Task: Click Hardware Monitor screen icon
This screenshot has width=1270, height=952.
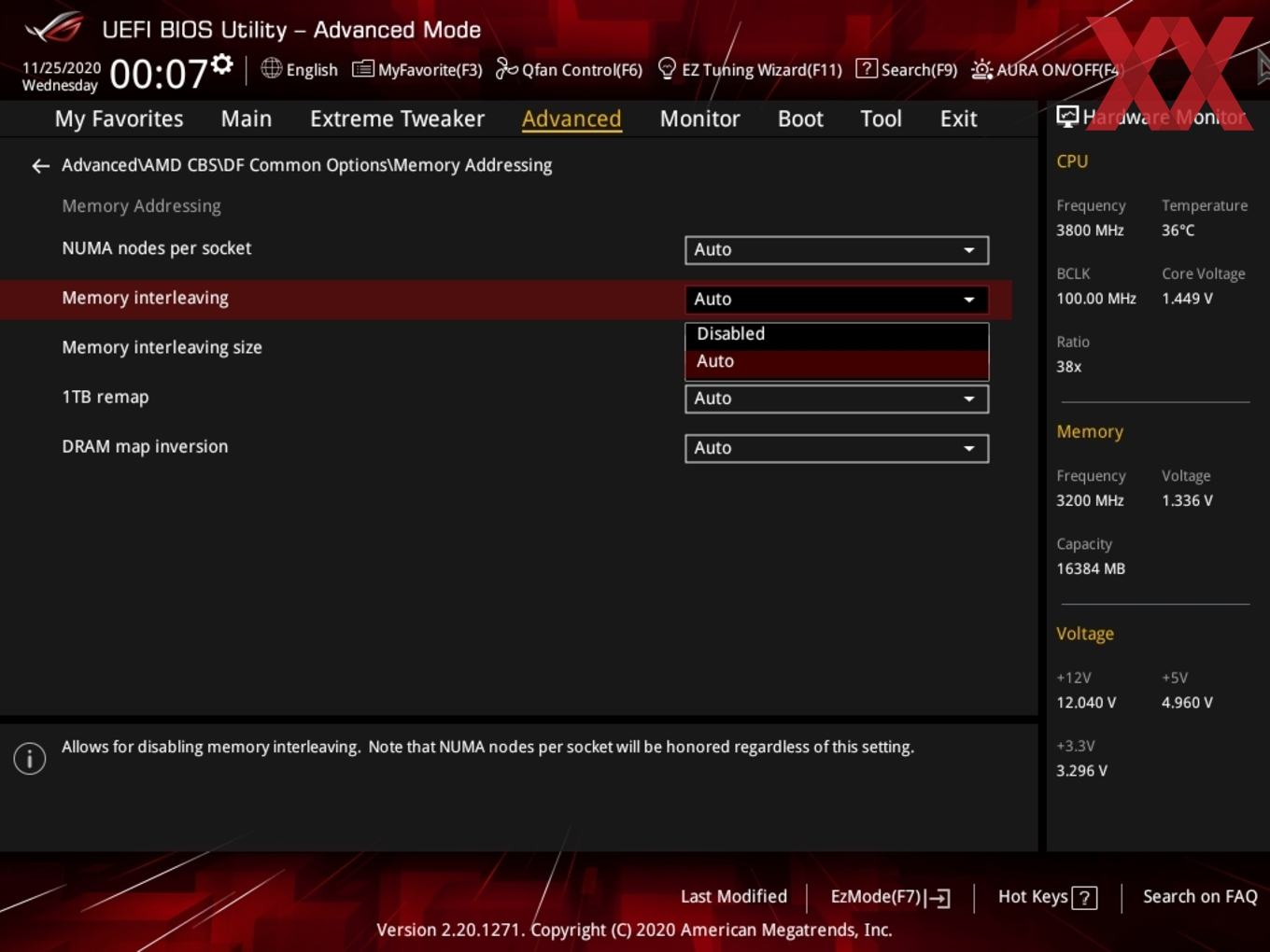Action: tap(1067, 117)
